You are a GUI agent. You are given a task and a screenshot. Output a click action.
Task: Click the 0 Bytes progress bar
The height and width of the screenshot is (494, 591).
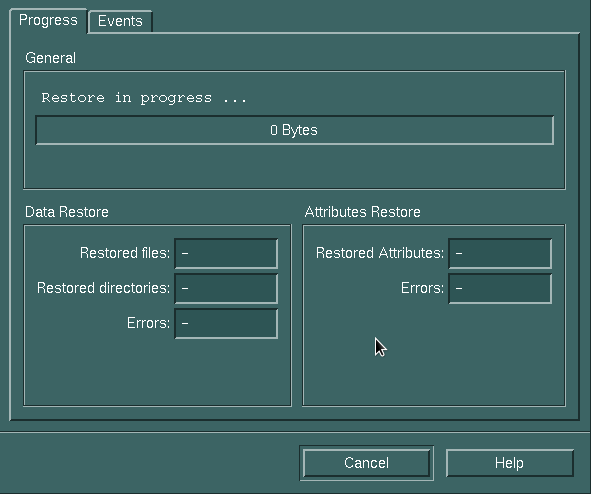click(294, 130)
